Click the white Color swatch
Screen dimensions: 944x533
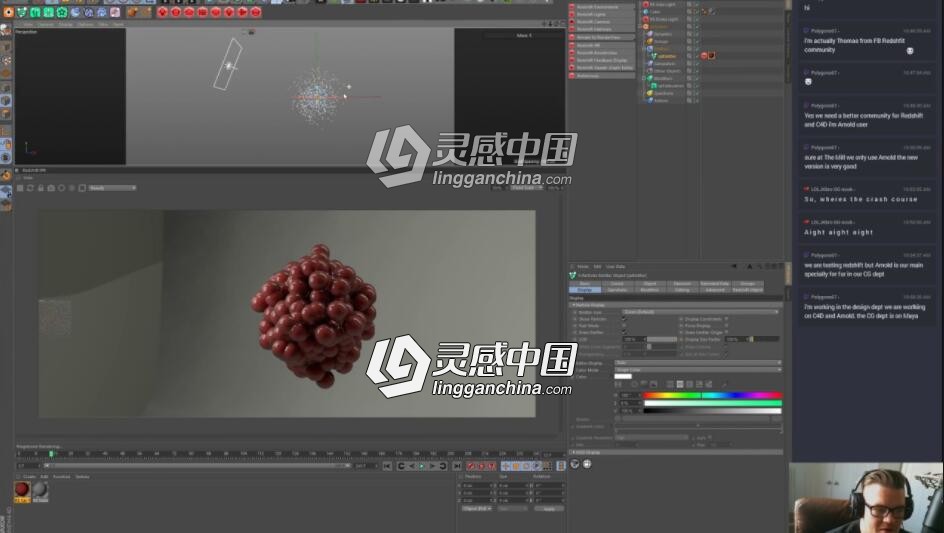click(x=623, y=376)
